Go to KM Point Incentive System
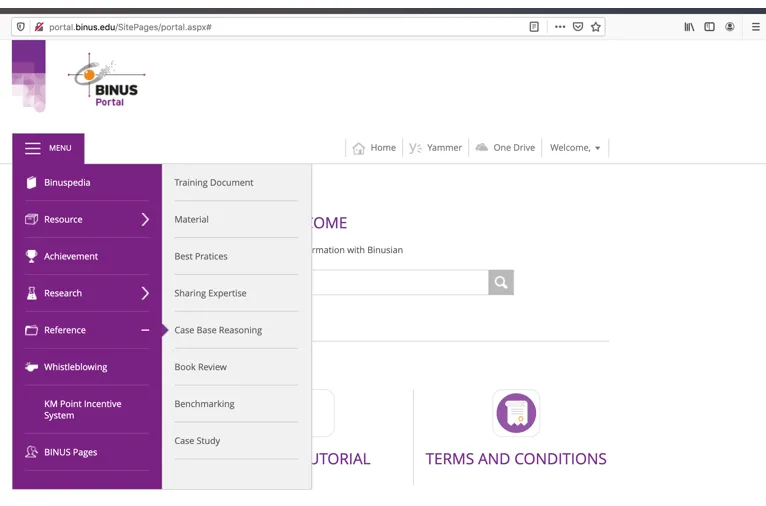 pos(82,409)
